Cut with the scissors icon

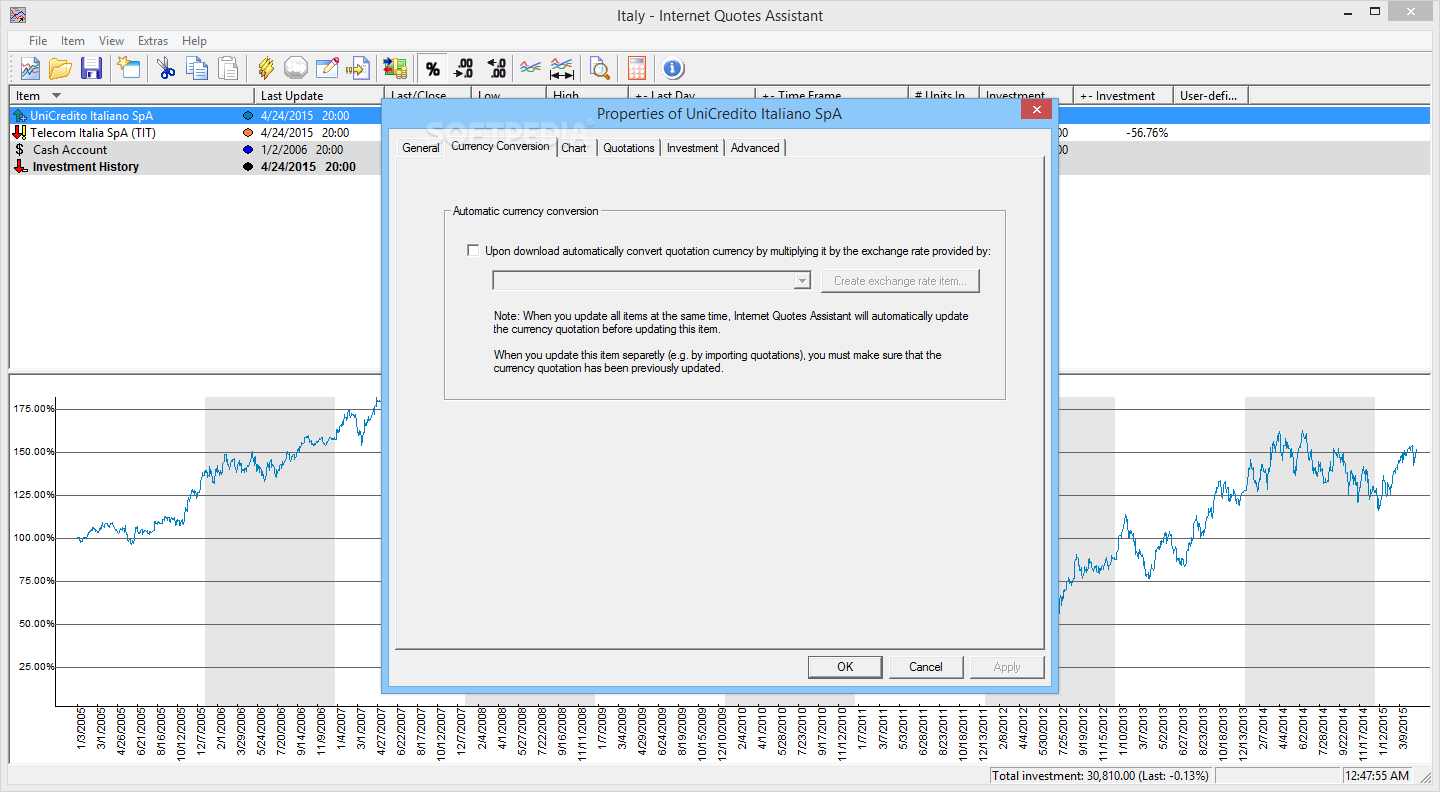tap(166, 68)
